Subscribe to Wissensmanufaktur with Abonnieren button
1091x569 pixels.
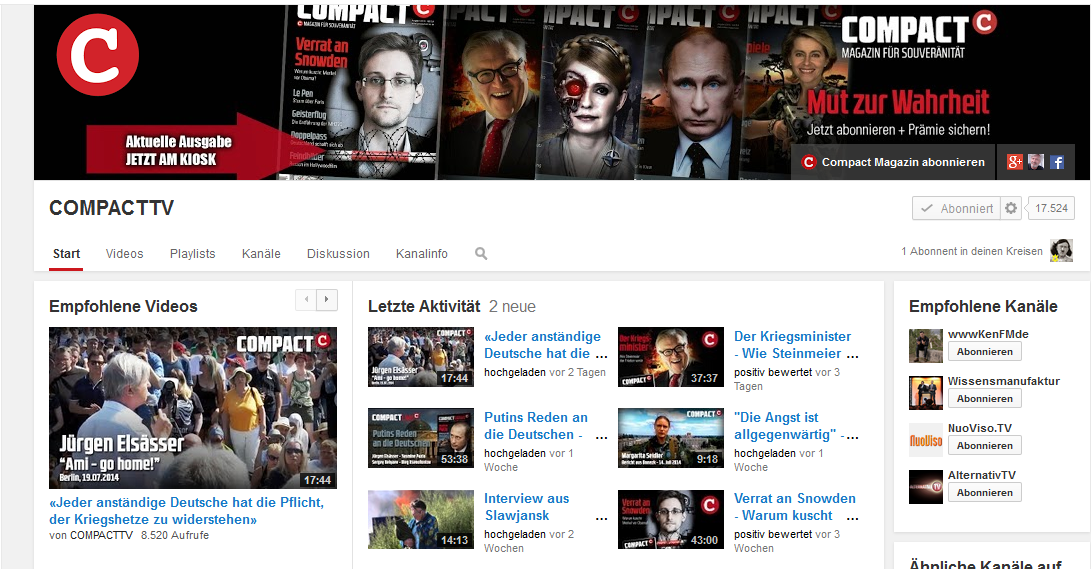985,399
